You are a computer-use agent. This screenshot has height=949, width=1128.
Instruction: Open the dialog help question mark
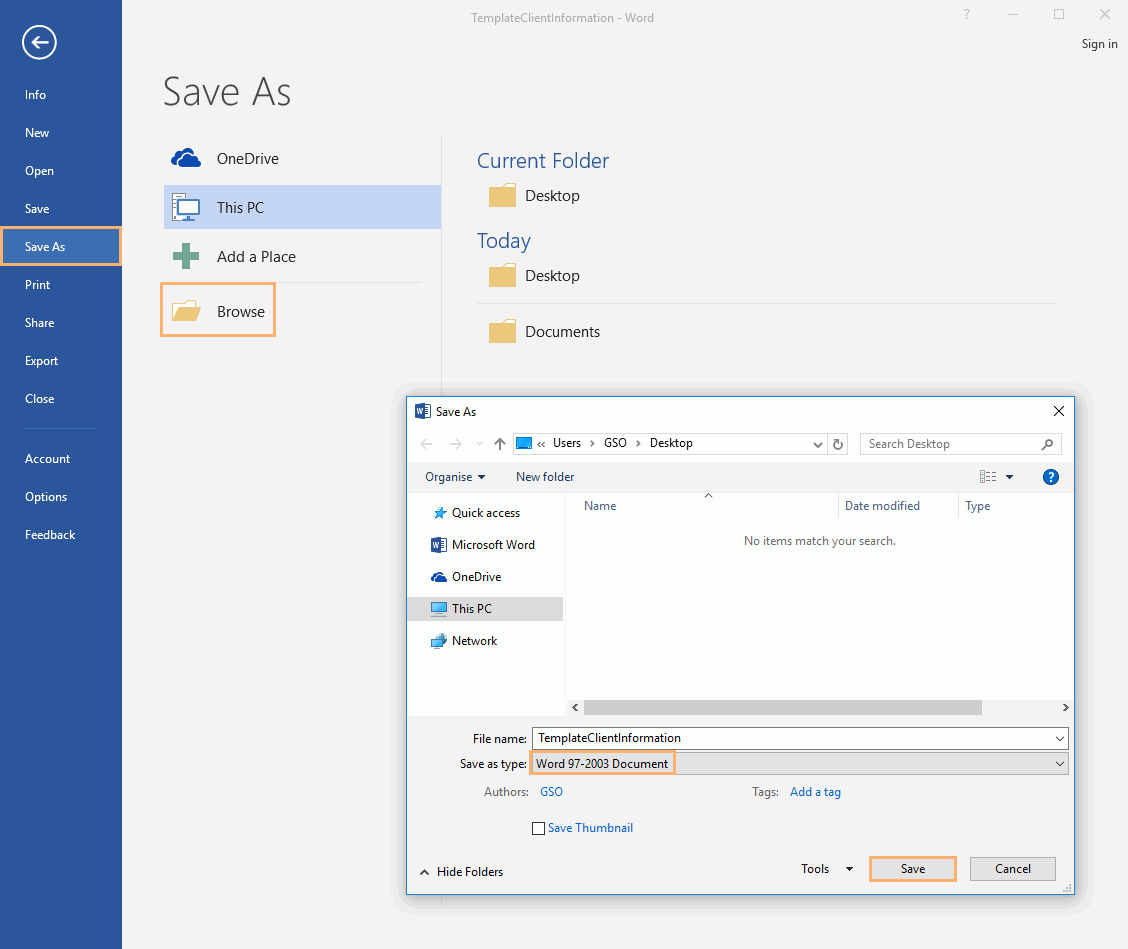1050,477
